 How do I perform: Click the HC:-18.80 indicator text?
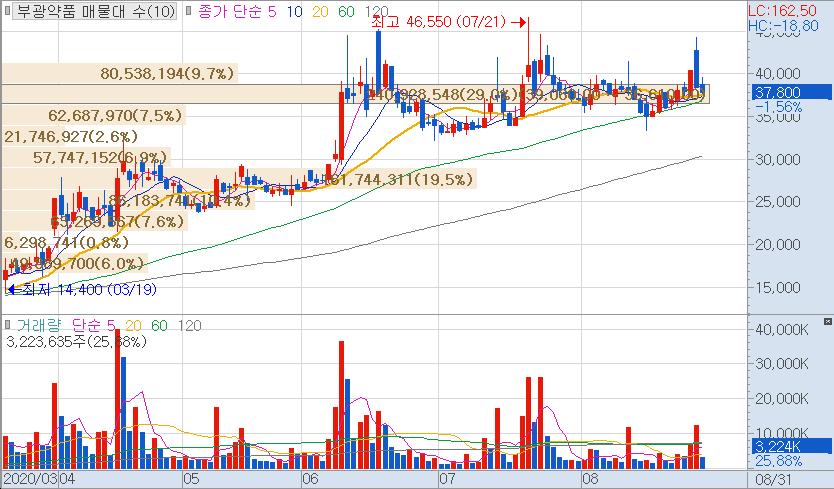[783, 26]
